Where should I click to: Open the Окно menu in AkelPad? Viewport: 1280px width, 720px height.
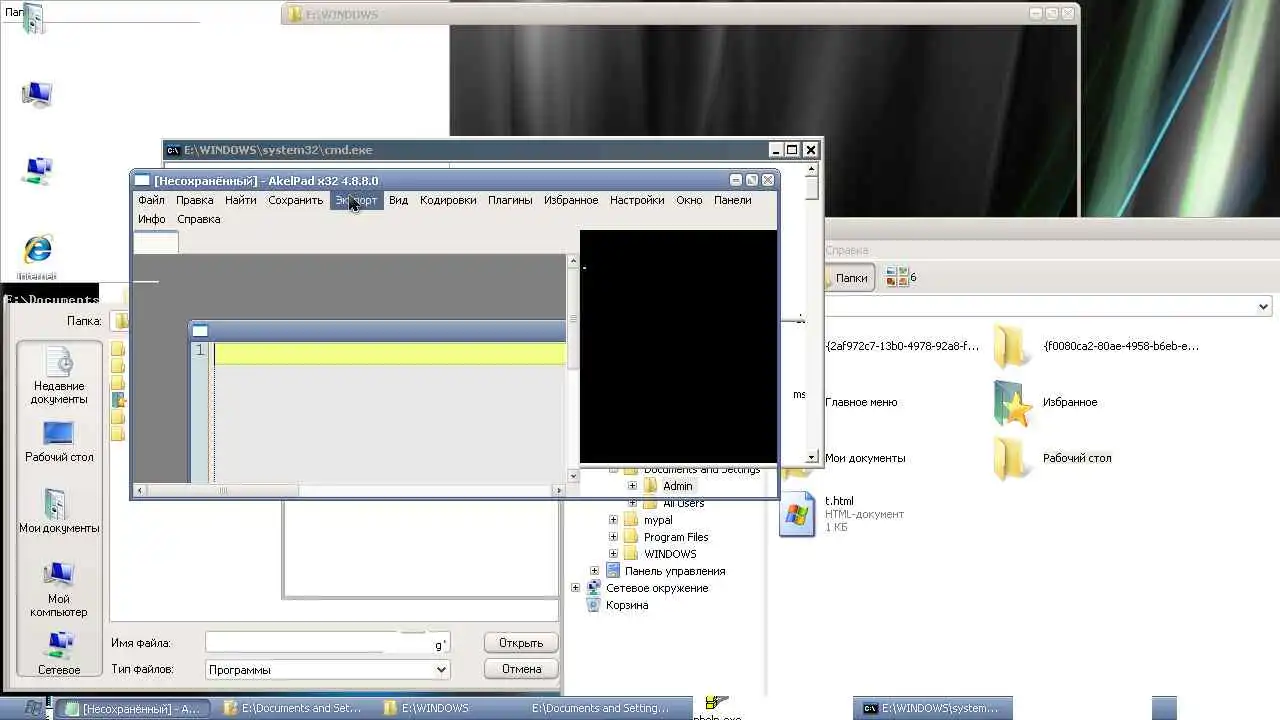click(x=689, y=200)
